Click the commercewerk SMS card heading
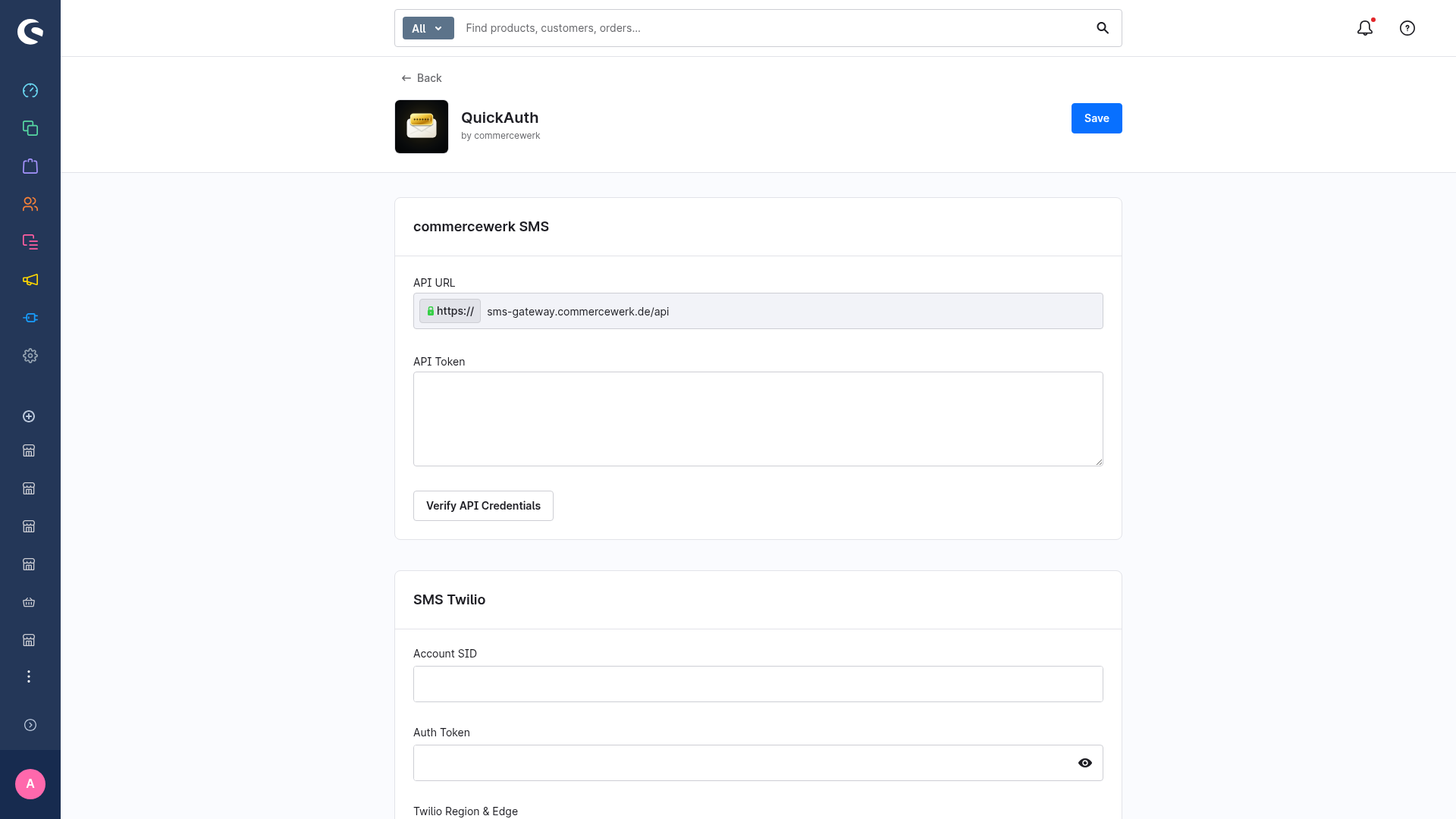Viewport: 1456px width, 819px height. [481, 227]
